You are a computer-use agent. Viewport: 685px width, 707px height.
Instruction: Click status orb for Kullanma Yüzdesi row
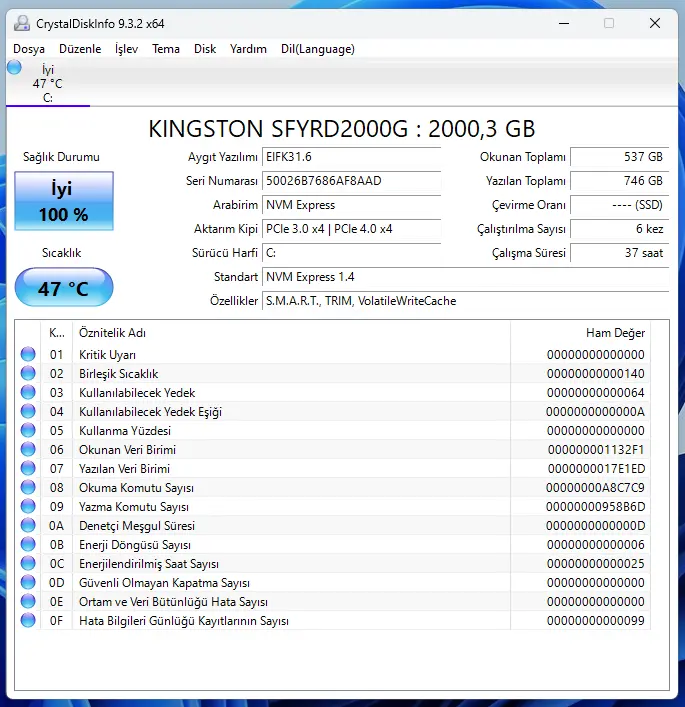[x=28, y=430]
